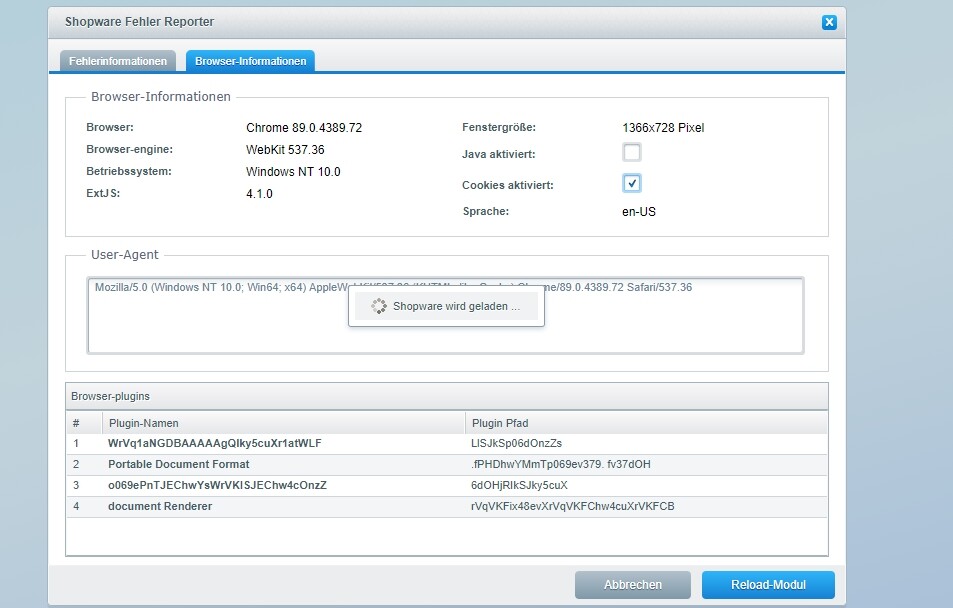
Task: Select the document Renderer plugin row
Action: pos(447,506)
